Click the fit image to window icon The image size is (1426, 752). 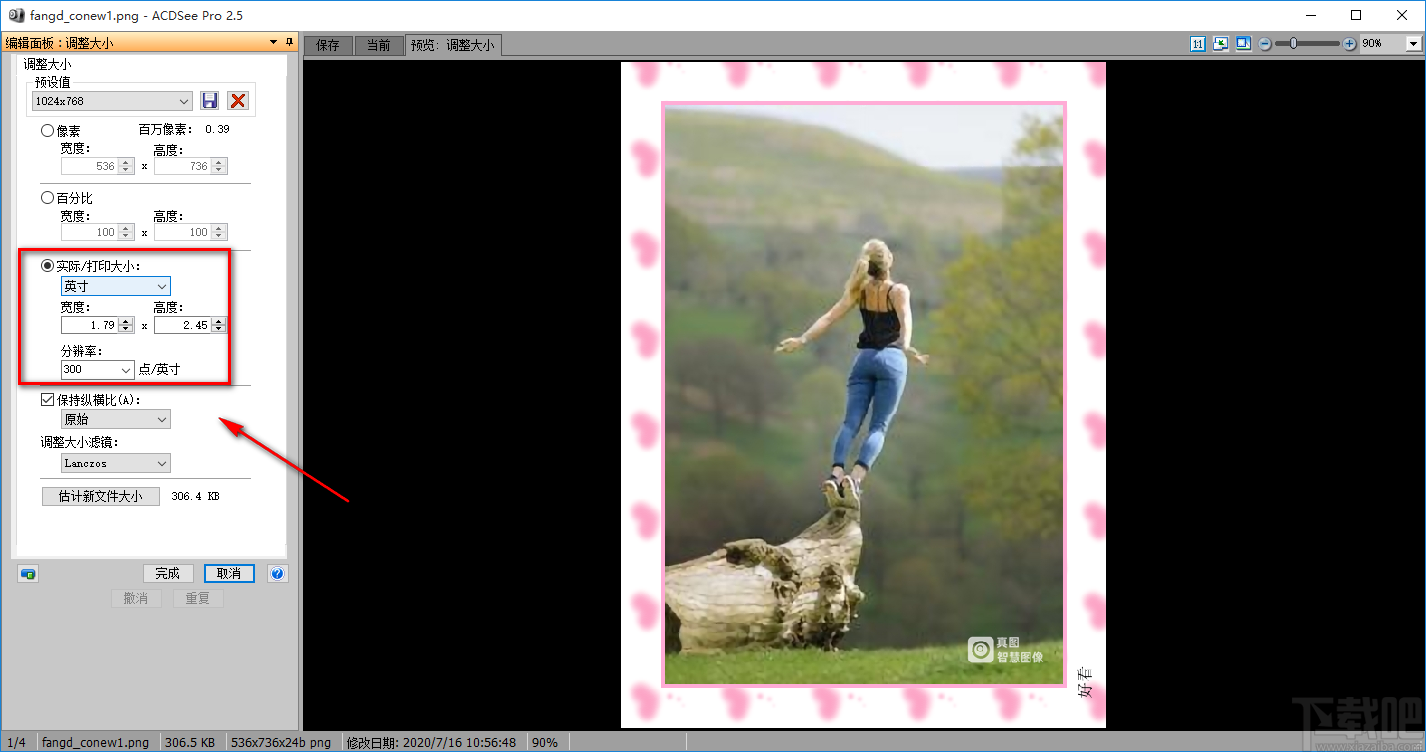(1220, 44)
